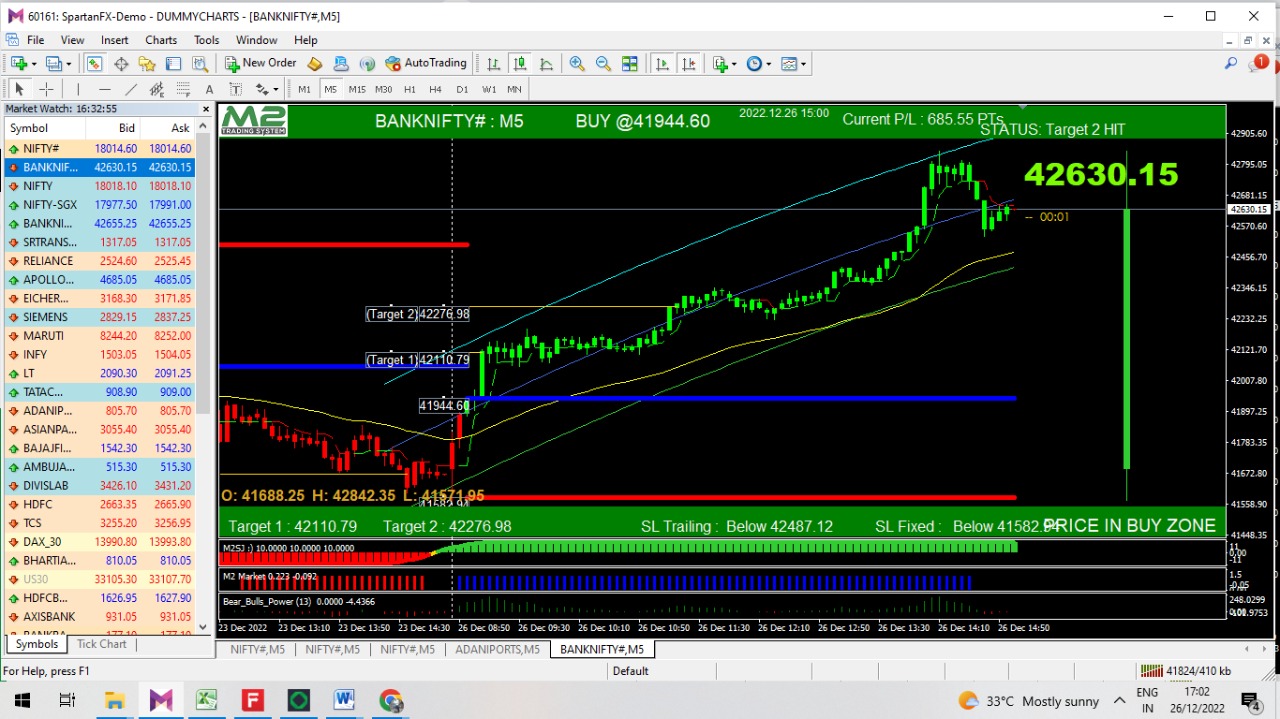Viewport: 1280px width, 719px height.
Task: Switch timeframe to M15
Action: point(357,89)
